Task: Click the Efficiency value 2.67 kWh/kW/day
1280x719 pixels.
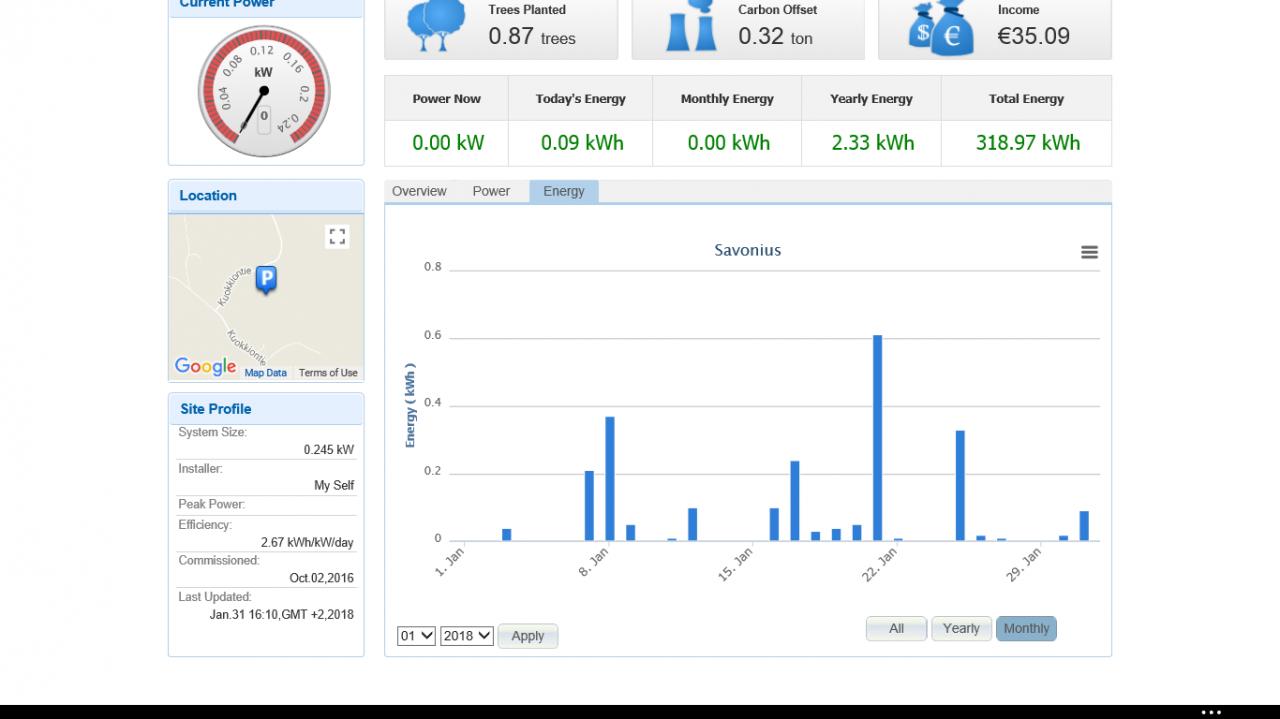Action: tap(307, 543)
